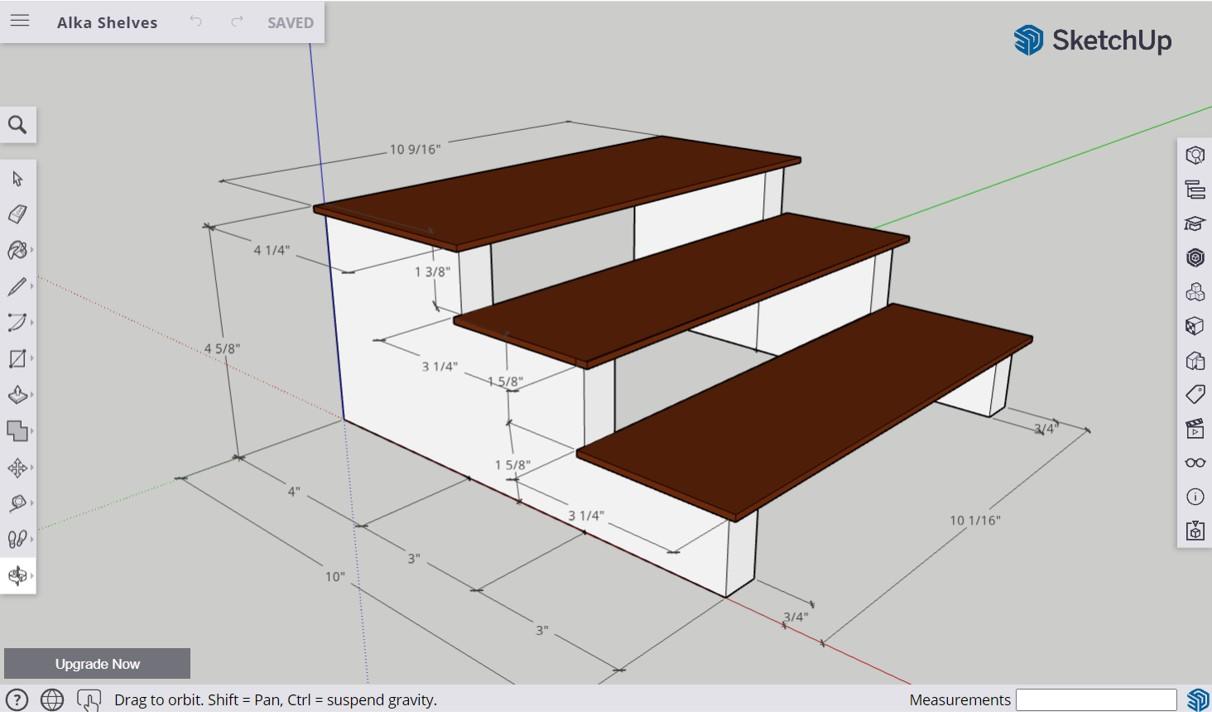Click the Undo arrow

196,22
